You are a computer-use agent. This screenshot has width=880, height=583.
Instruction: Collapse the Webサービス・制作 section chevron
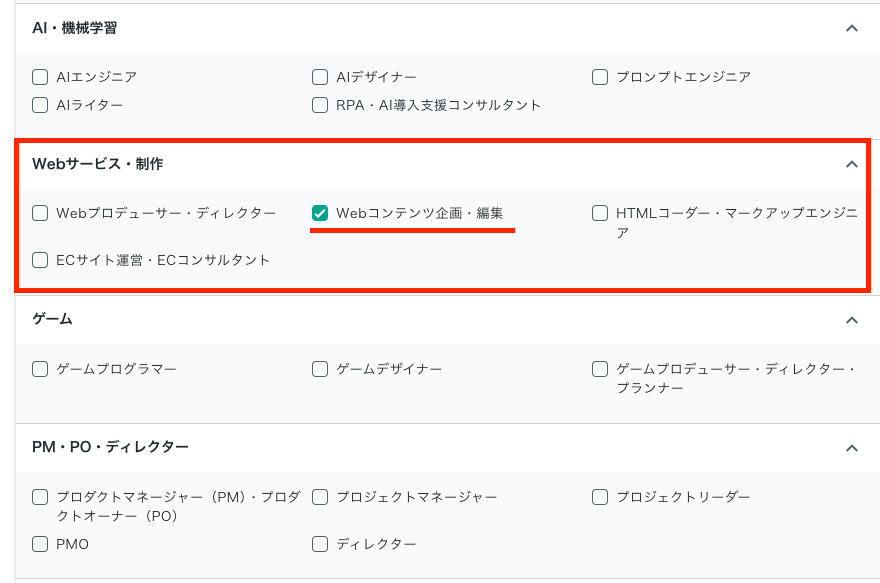coord(852,164)
